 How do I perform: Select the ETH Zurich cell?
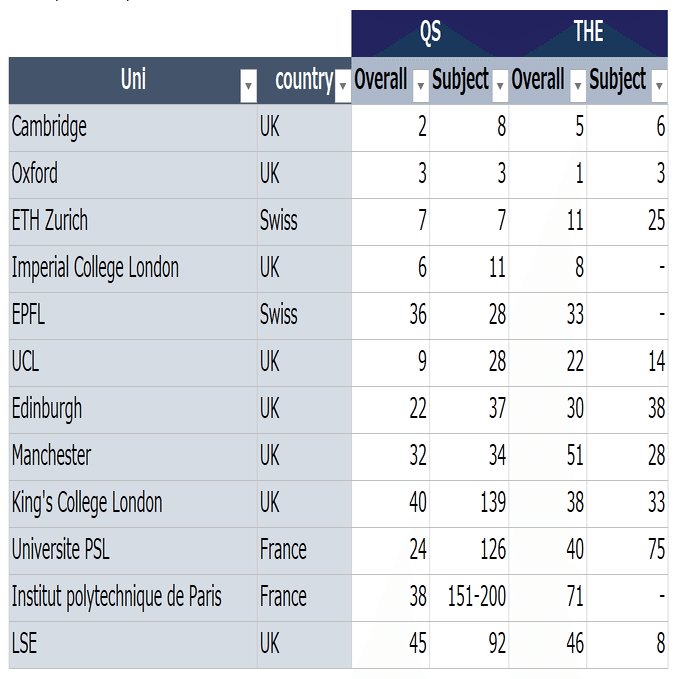(132, 221)
